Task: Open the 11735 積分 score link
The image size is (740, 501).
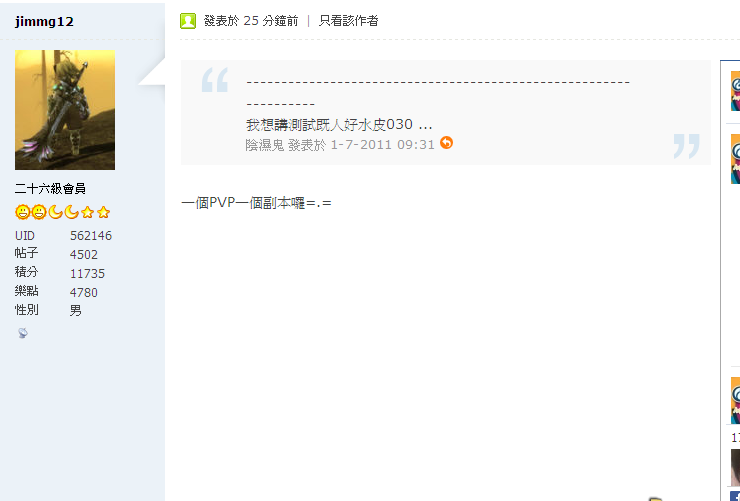Action: coord(87,274)
